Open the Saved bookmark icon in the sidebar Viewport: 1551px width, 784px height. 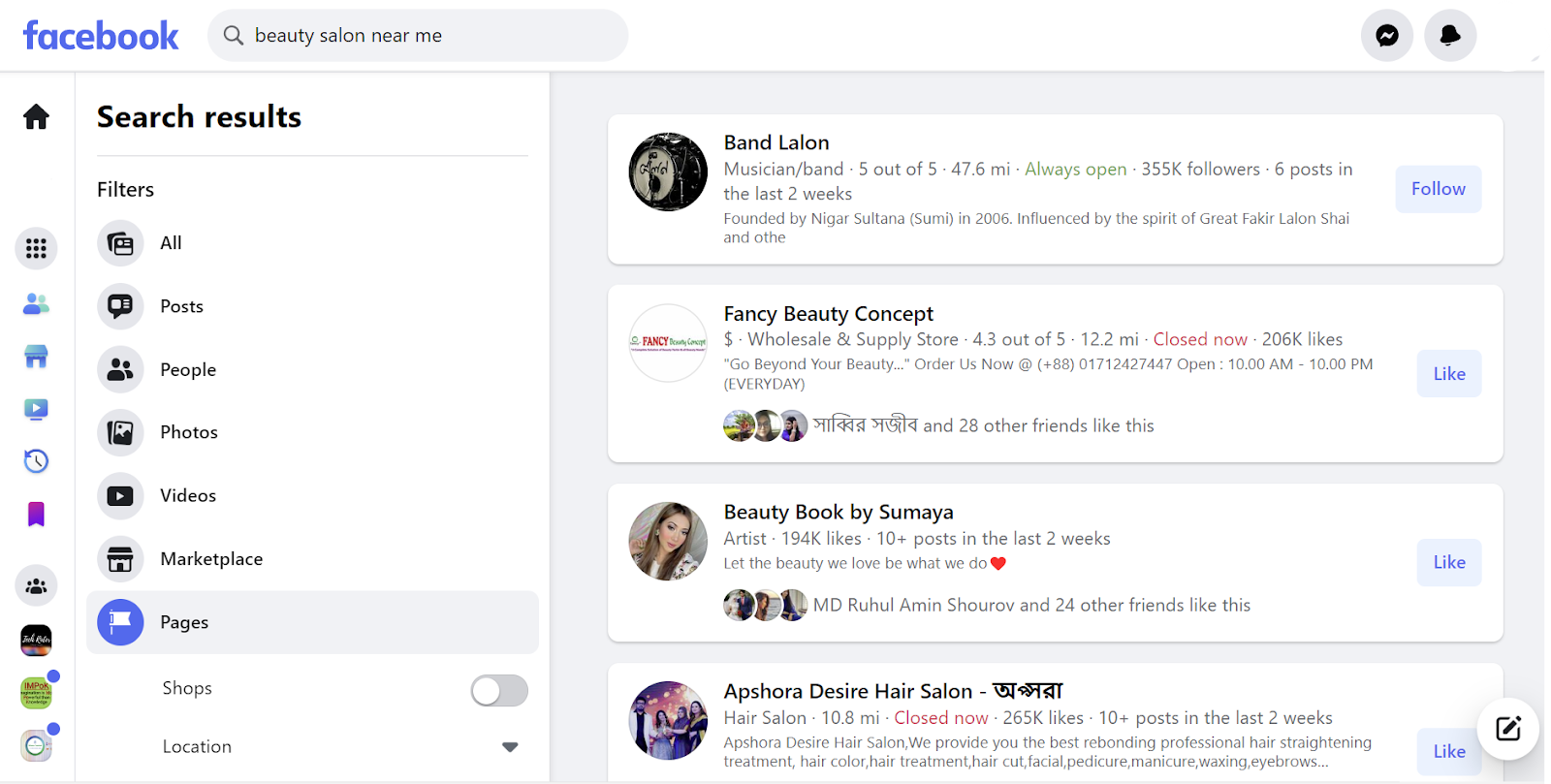(x=36, y=514)
